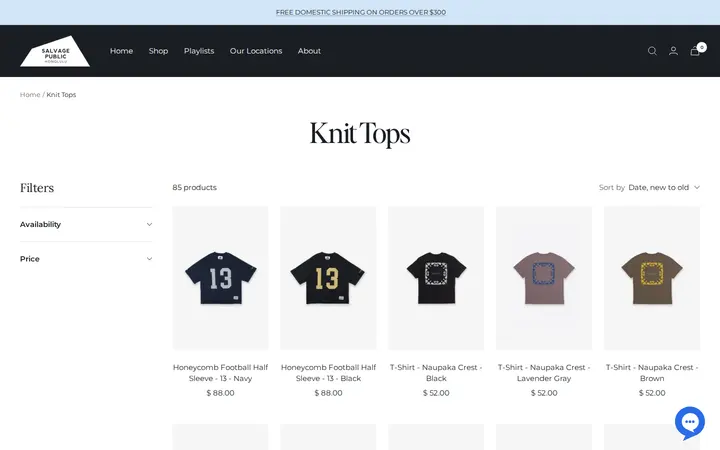Expand the Availability filter
This screenshot has height=450, width=720.
point(86,225)
